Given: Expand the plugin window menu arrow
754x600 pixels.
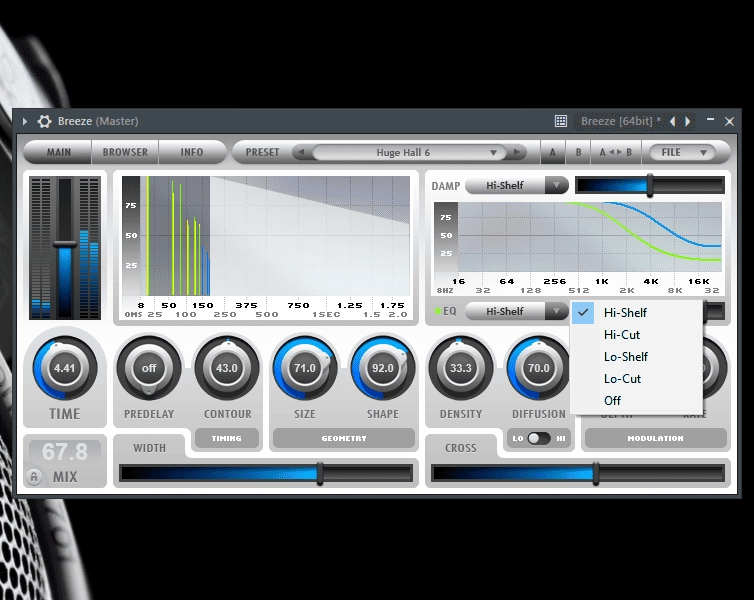Looking at the screenshot, I should 25,122.
